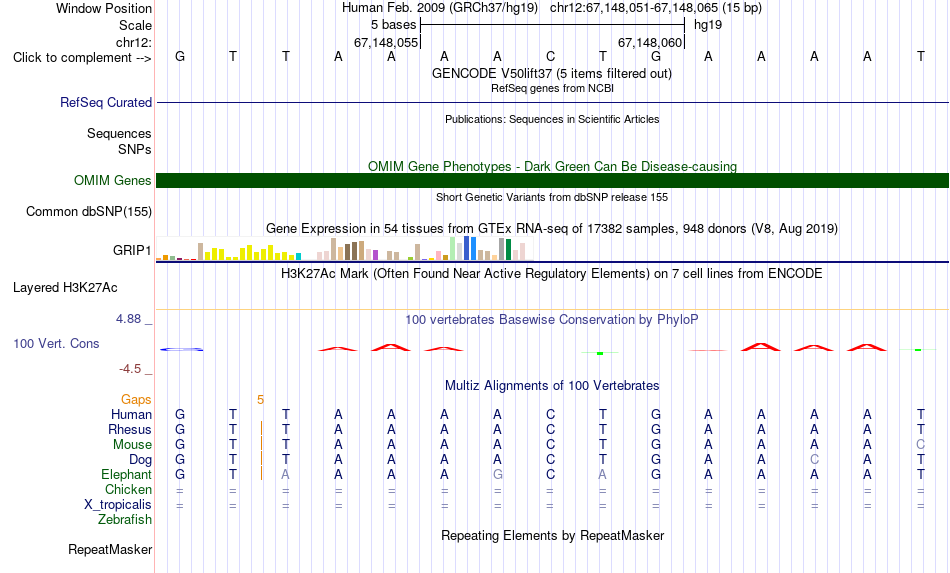Click the orange gap count '5'
Screen dimensions: 950x573
coord(261,399)
